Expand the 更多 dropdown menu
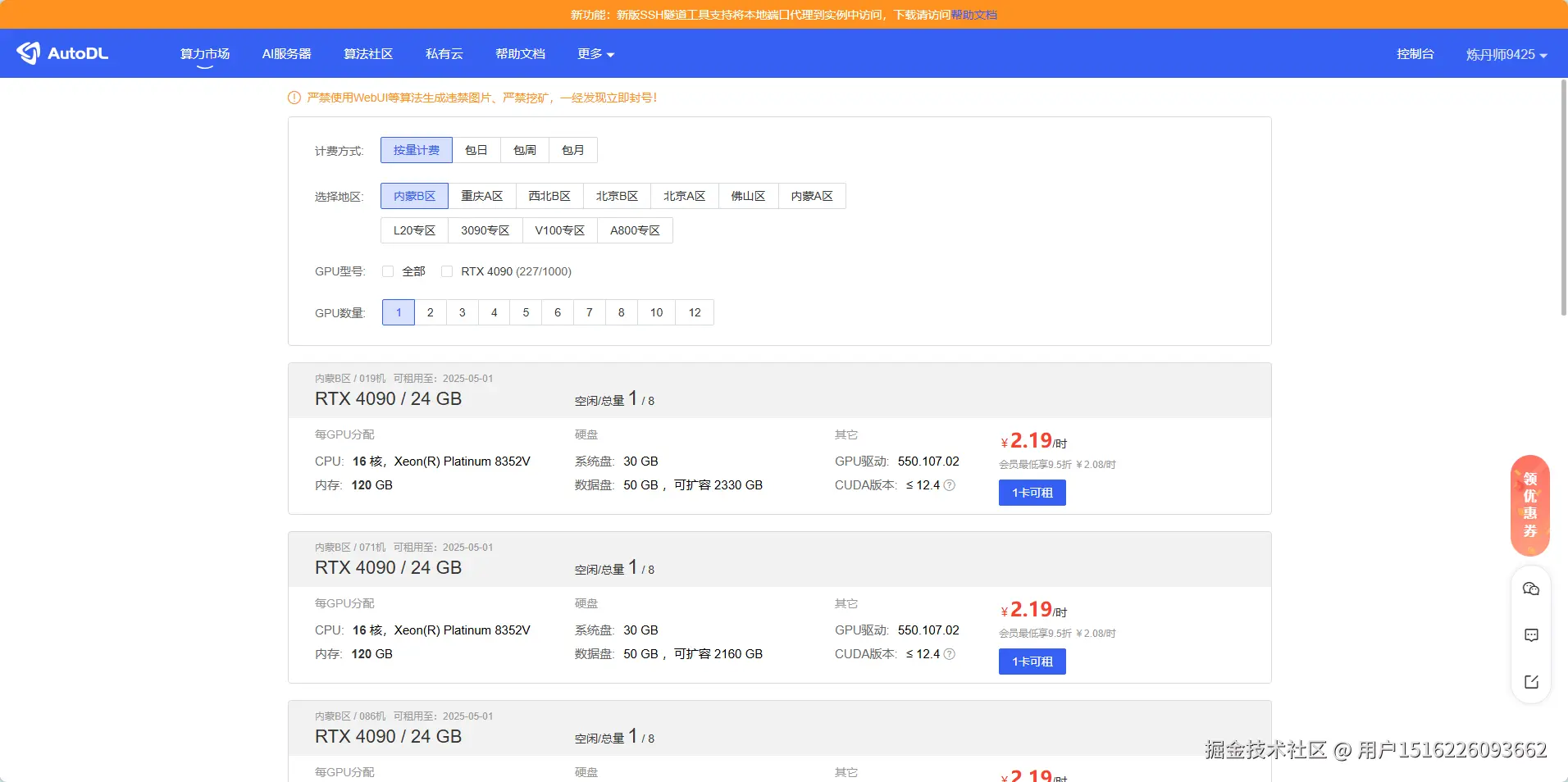 595,54
